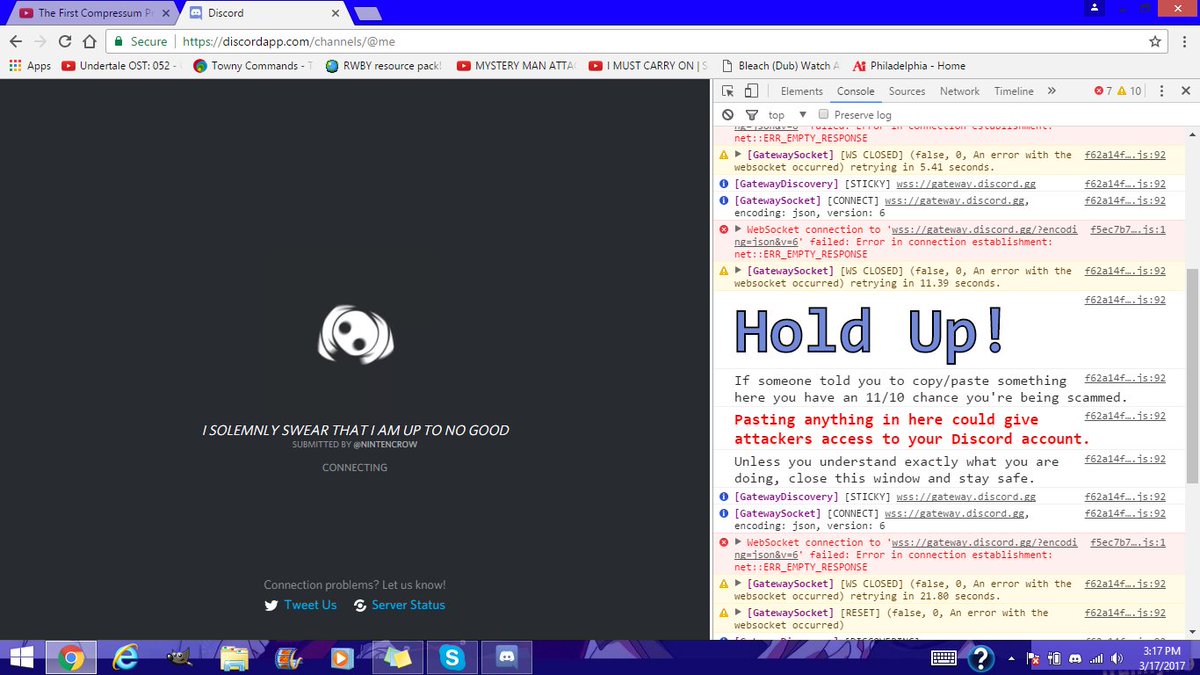
Task: Reload the page using the refresh icon
Action: 65,42
